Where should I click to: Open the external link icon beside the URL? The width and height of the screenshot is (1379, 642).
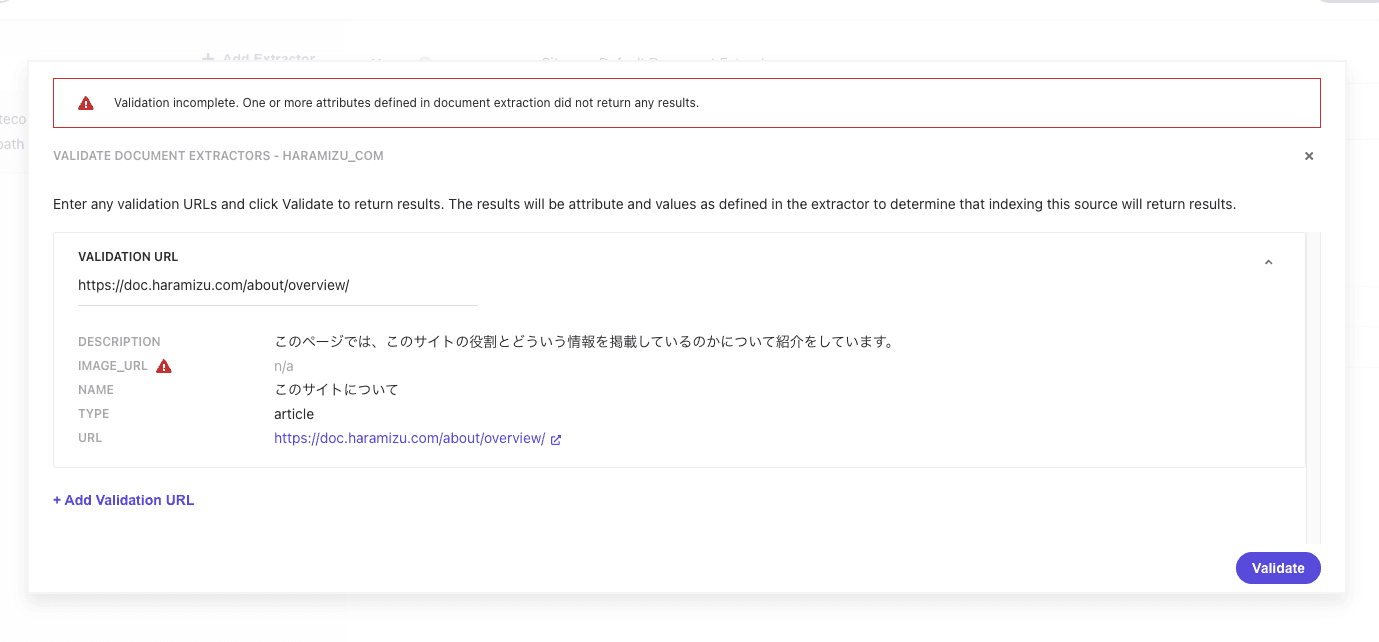point(556,439)
